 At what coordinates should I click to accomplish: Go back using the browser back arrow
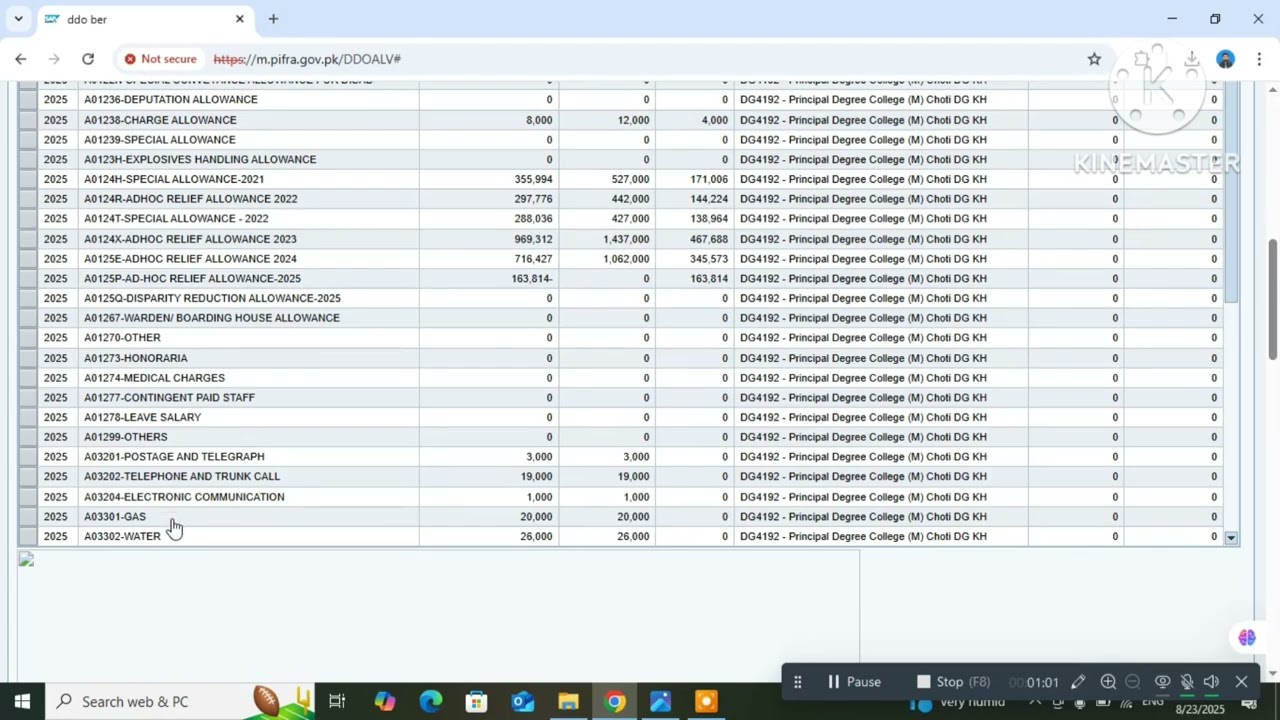point(21,59)
